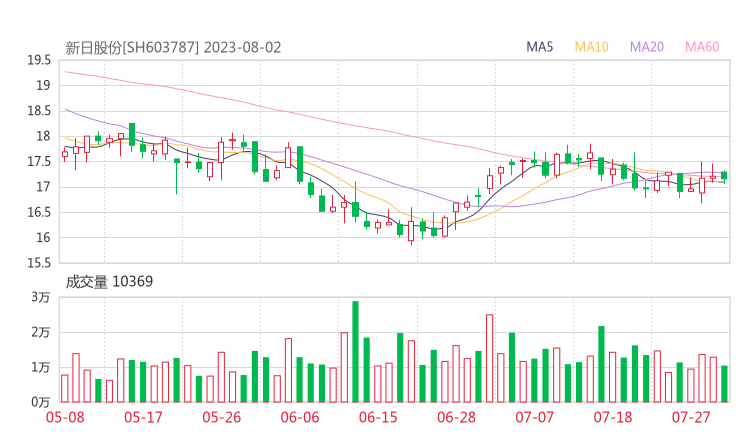The height and width of the screenshot is (440, 740).
Task: Click the 0万 volume axis label
Action: coord(41,402)
